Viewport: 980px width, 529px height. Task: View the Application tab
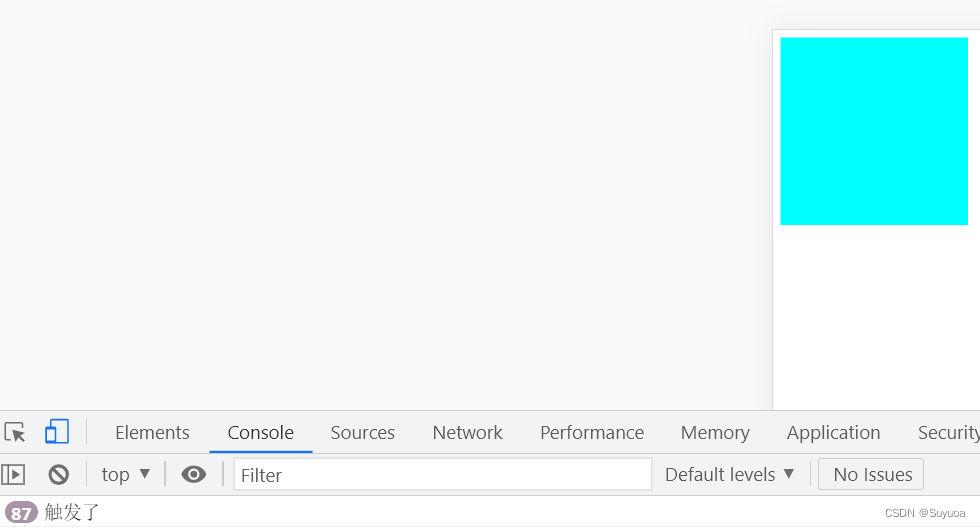[833, 433]
